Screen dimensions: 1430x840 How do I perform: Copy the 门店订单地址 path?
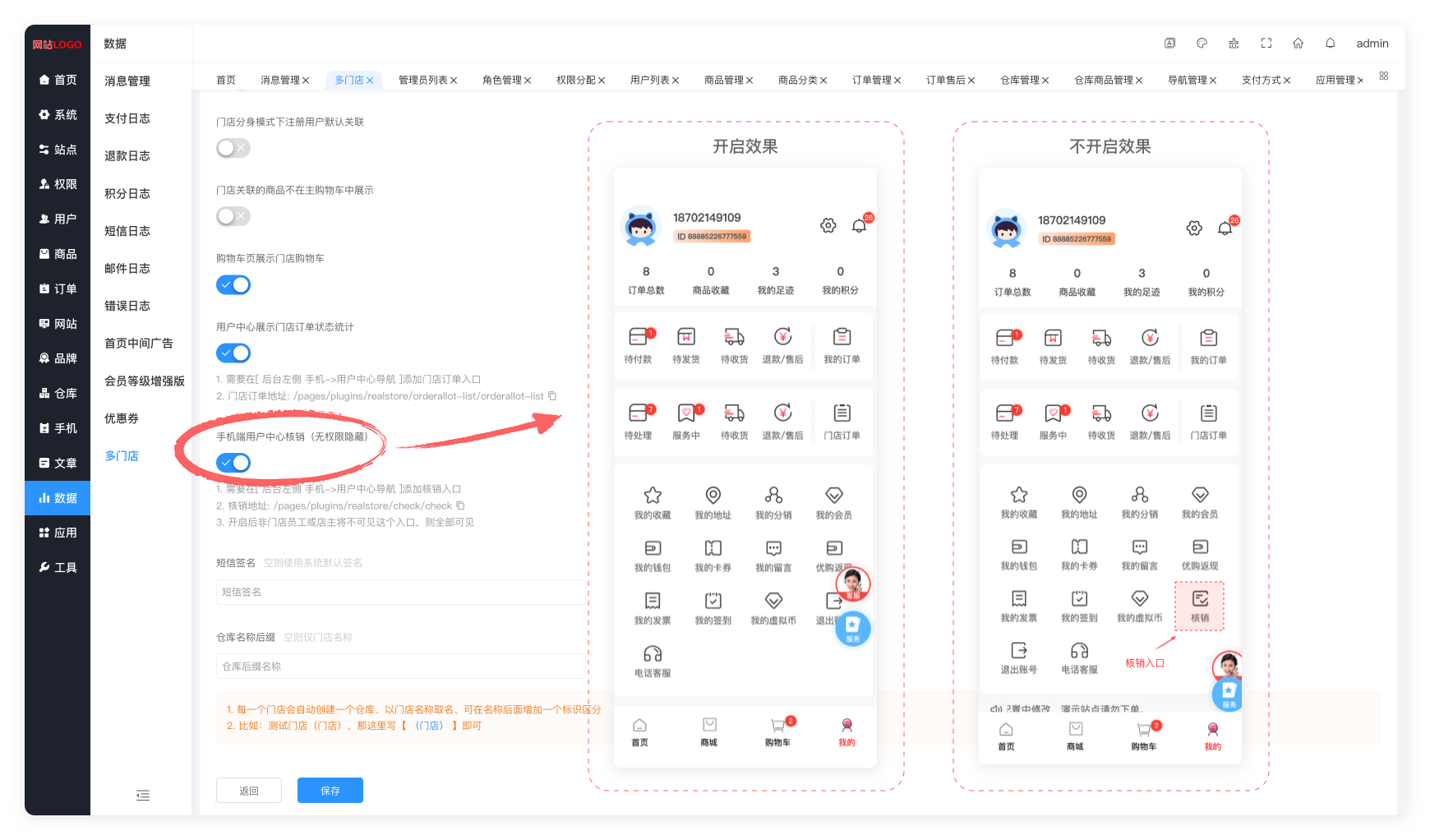pyautogui.click(x=552, y=396)
